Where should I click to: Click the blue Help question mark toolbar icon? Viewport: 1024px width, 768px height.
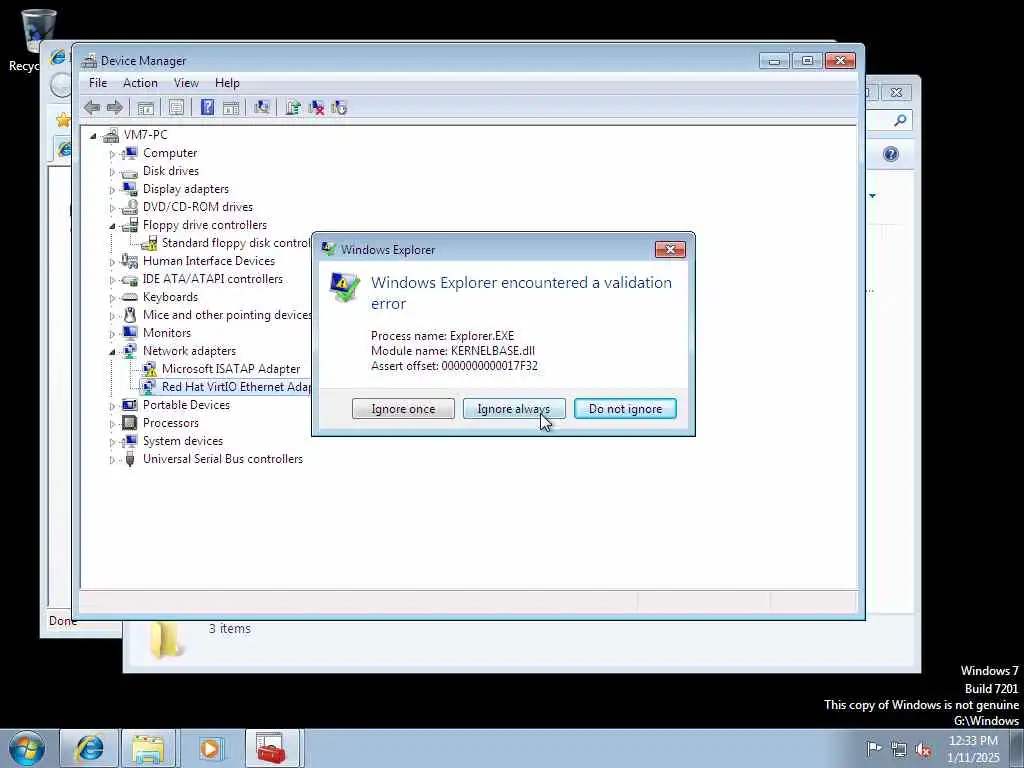[x=208, y=108]
